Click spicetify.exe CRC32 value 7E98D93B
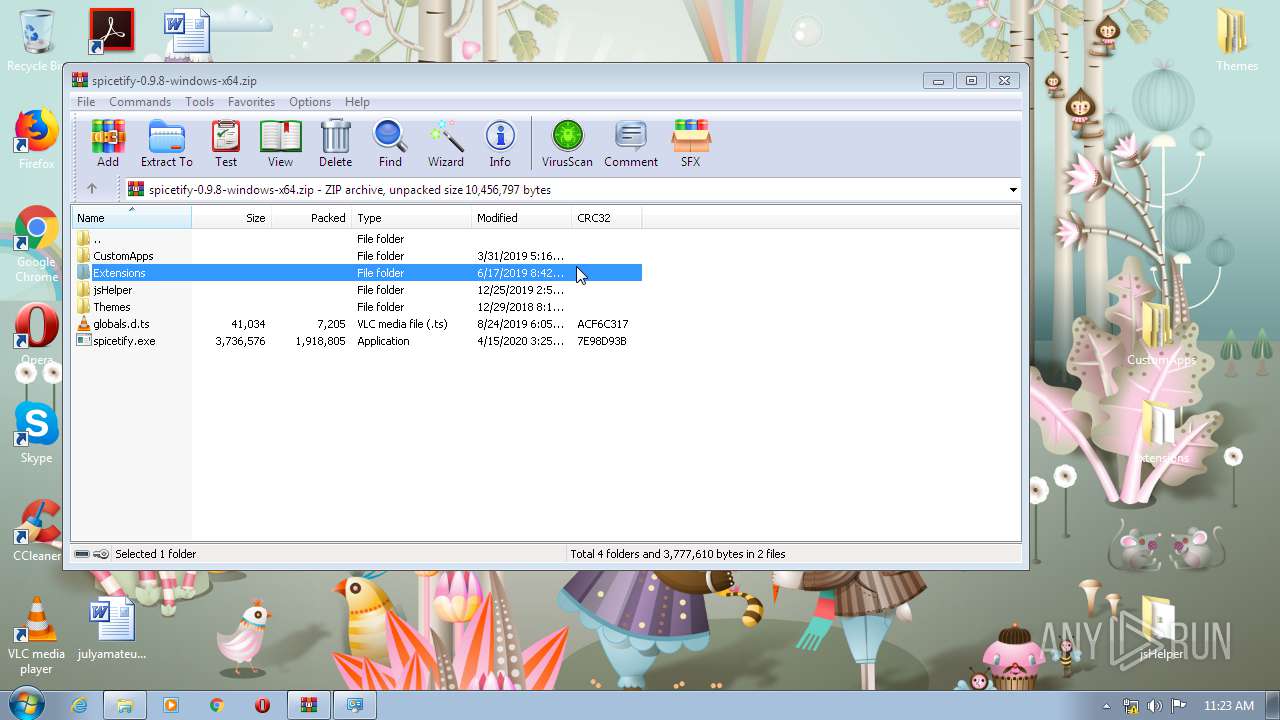The width and height of the screenshot is (1280, 720). tap(602, 341)
